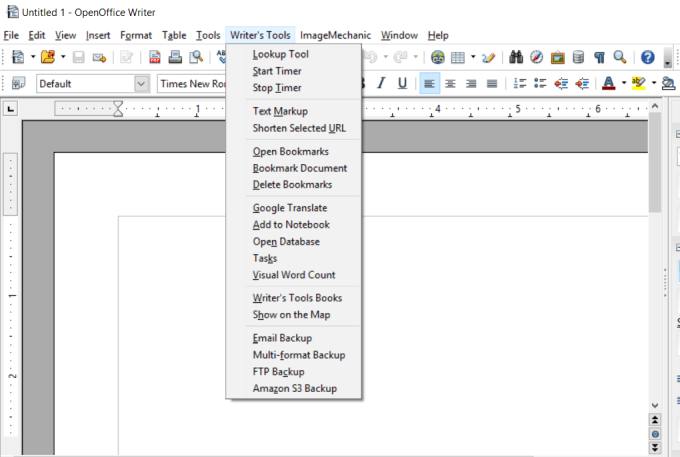Open the Gallery picture icon
The height and width of the screenshot is (457, 680).
pyautogui.click(x=558, y=57)
